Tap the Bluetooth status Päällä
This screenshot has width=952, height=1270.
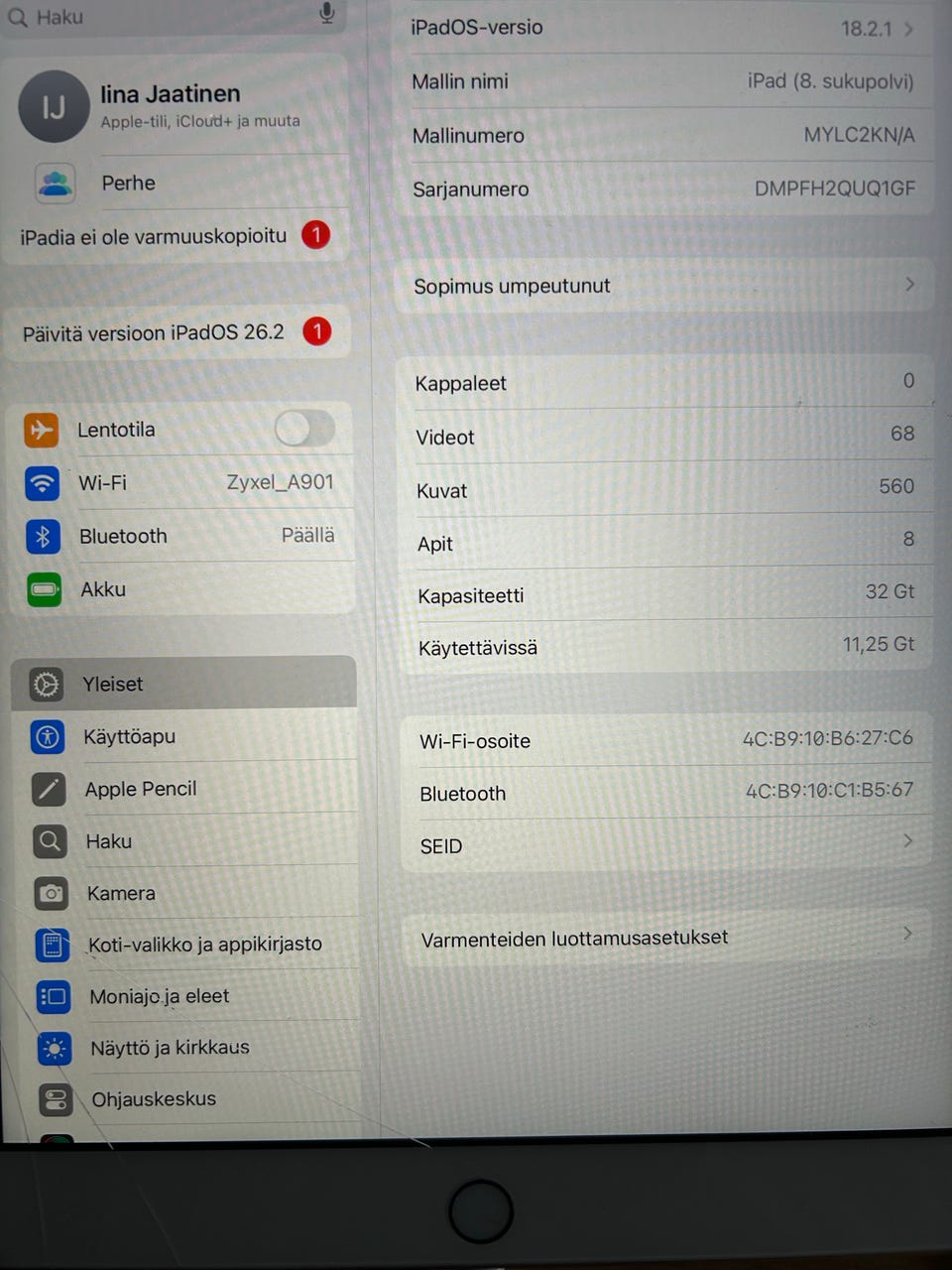click(x=308, y=536)
